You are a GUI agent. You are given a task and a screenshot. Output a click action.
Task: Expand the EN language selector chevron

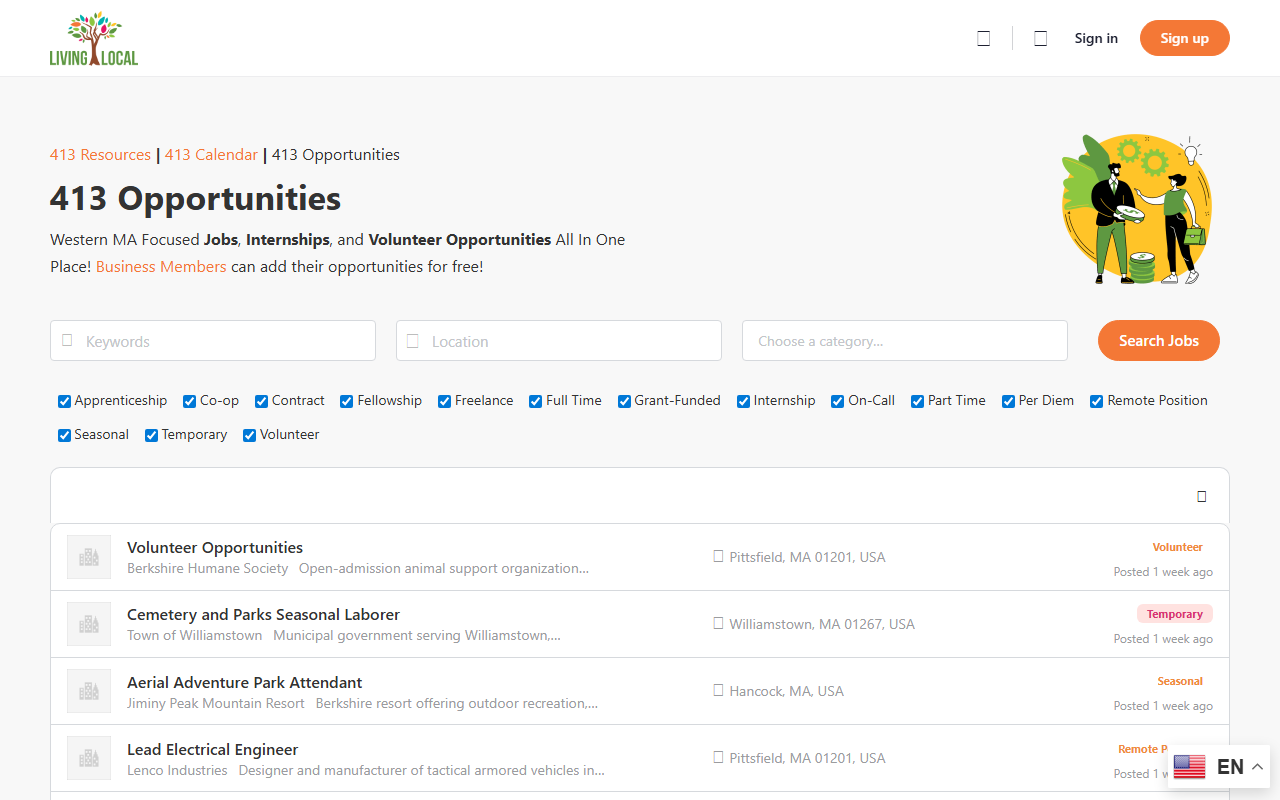(1258, 767)
